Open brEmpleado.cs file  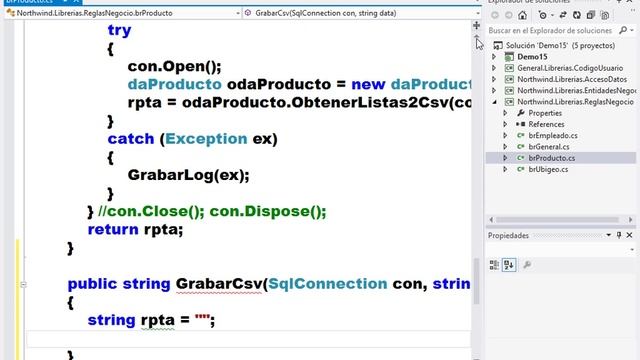click(553, 136)
